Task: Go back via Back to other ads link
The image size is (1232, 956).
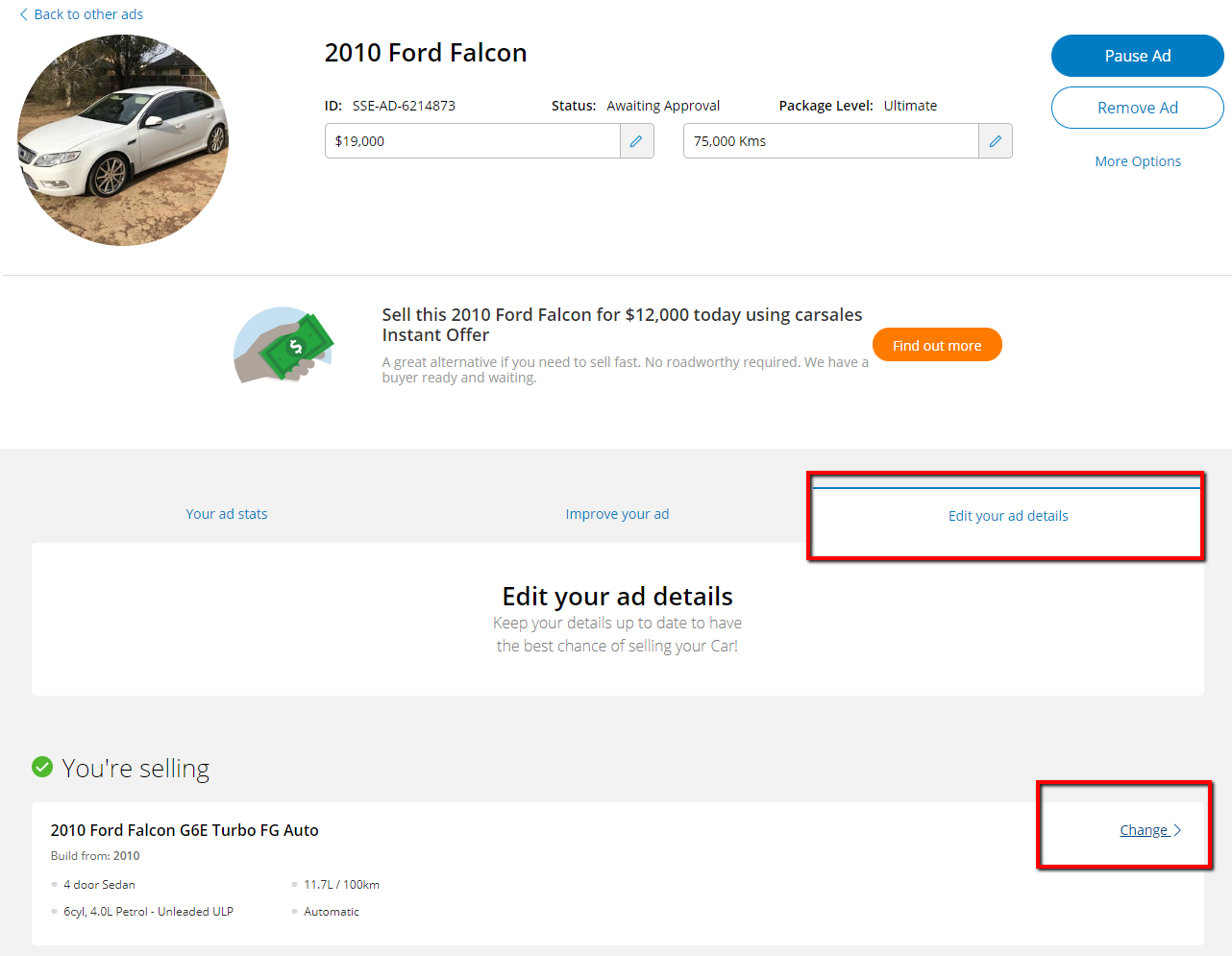Action: click(88, 14)
